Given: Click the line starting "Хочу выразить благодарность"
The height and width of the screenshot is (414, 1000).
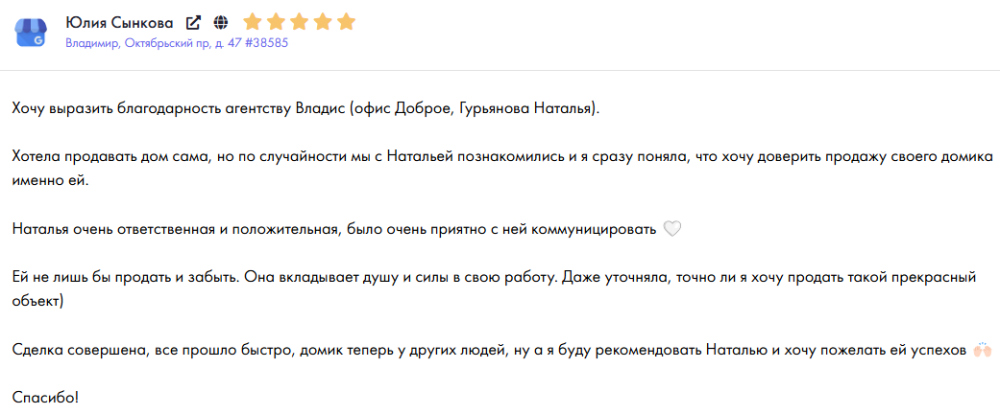Looking at the screenshot, I should pyautogui.click(x=306, y=108).
